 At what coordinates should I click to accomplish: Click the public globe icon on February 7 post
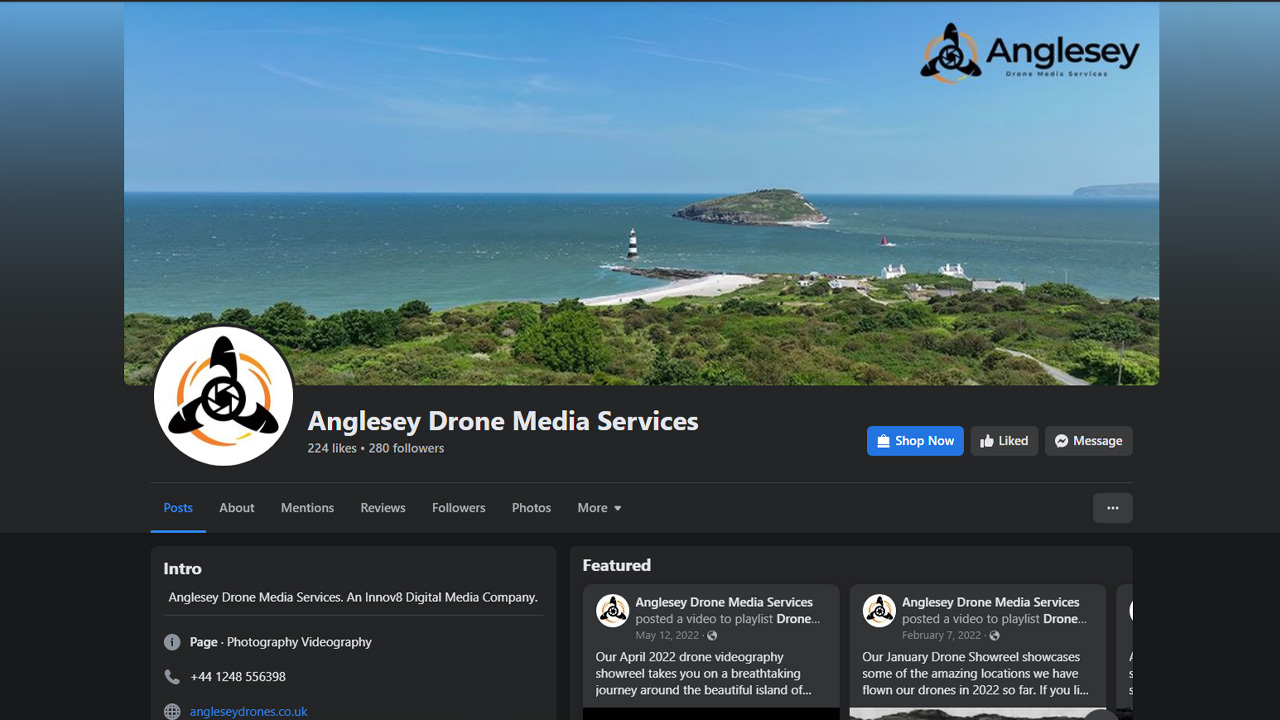994,636
